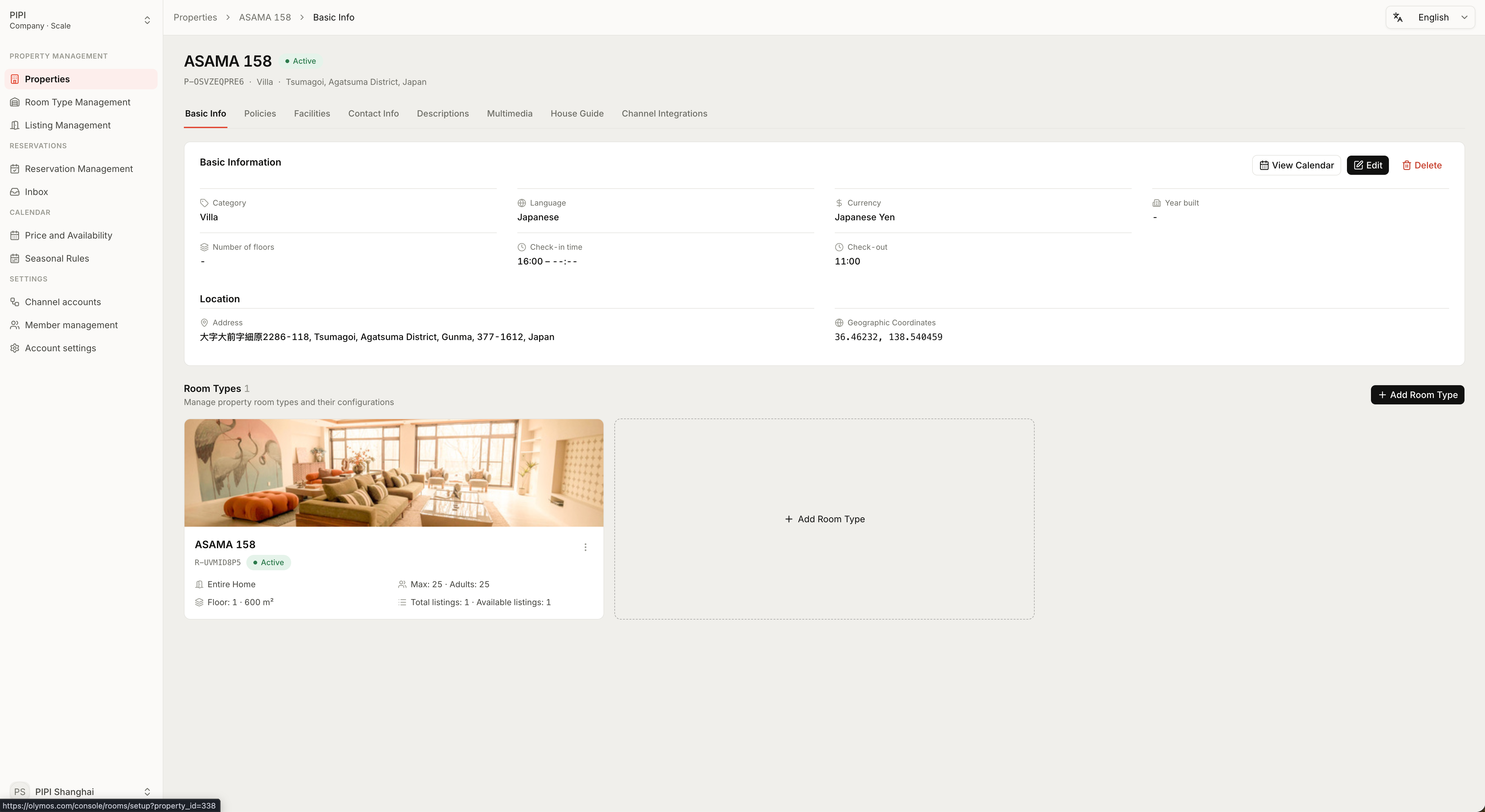Click the Properties breadcrumb link
Image resolution: width=1485 pixels, height=812 pixels.
point(195,17)
